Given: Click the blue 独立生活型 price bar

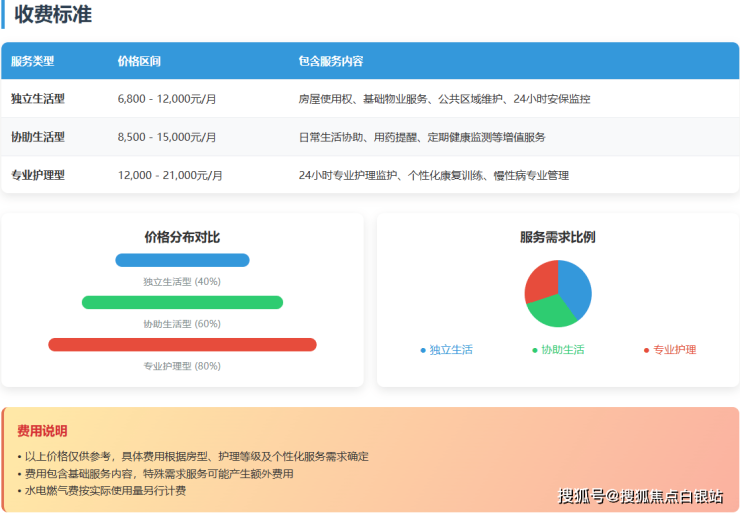Looking at the screenshot, I should (x=182, y=260).
